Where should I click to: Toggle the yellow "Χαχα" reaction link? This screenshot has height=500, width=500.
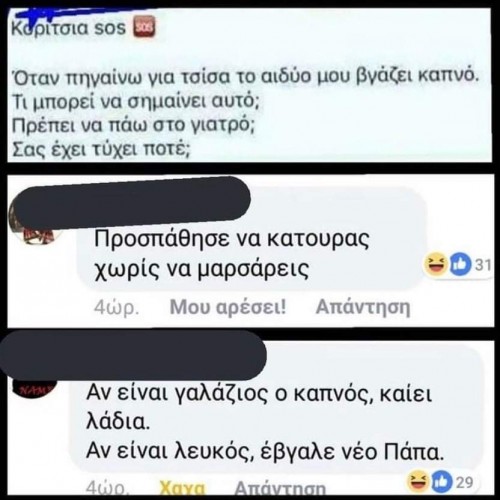tap(182, 488)
